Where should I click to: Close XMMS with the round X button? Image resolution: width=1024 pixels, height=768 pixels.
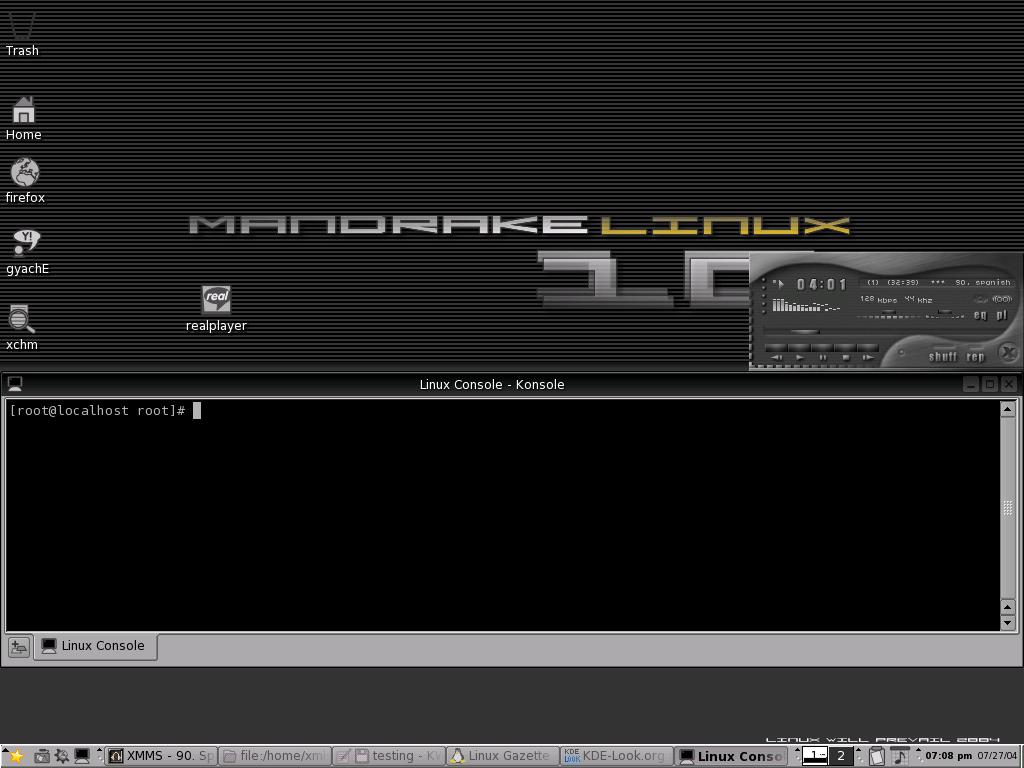pyautogui.click(x=1009, y=353)
